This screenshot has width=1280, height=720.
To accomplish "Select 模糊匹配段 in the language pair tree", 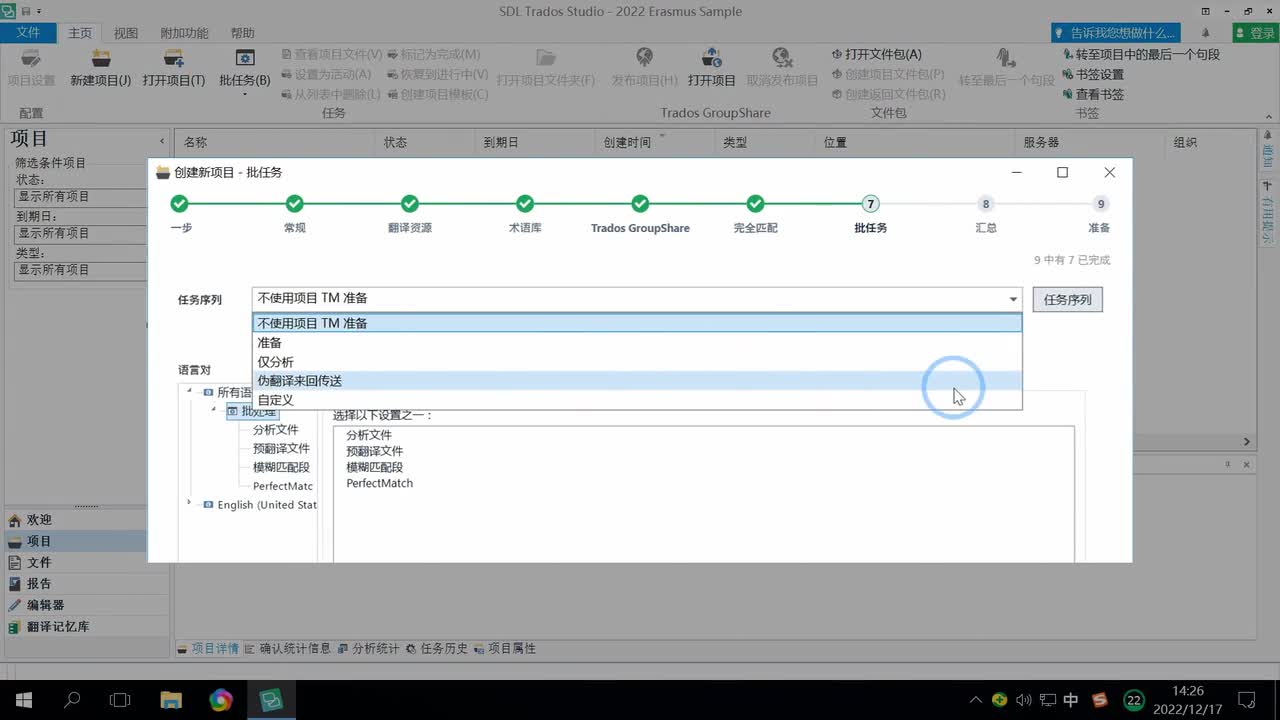I will [x=281, y=467].
